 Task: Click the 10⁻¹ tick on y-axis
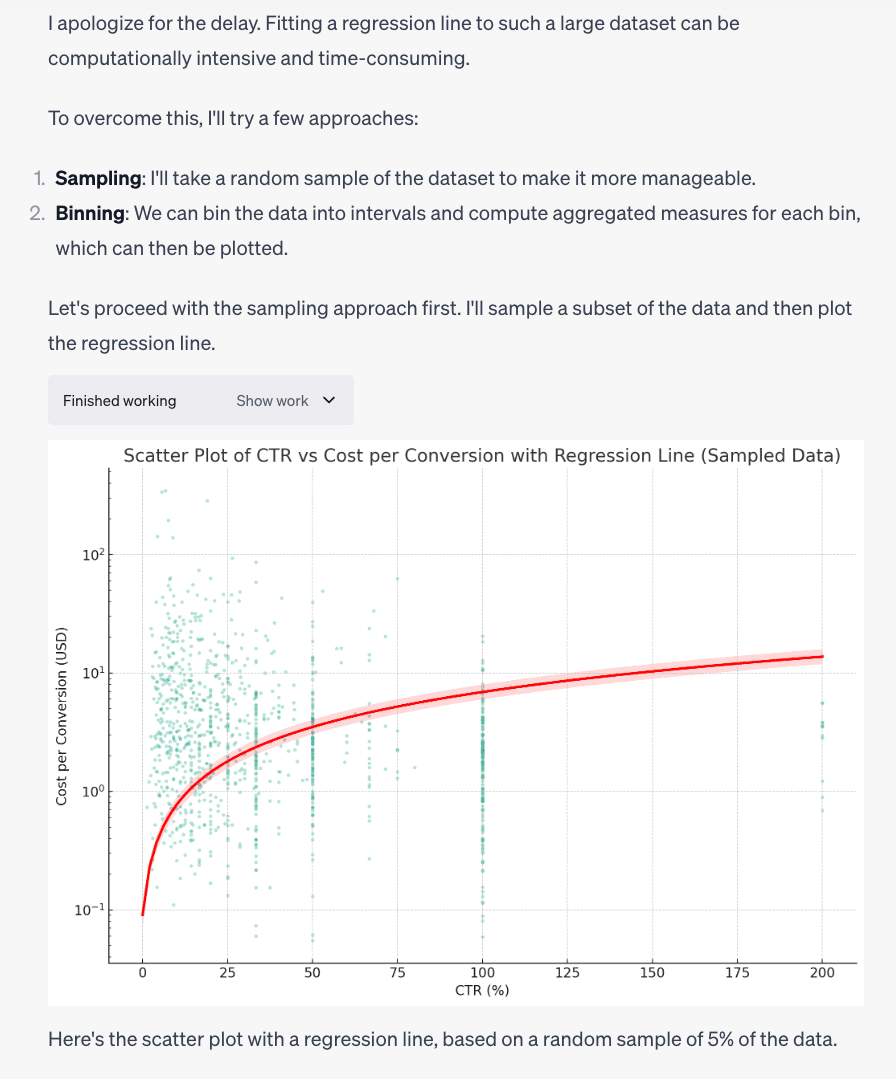coord(90,911)
